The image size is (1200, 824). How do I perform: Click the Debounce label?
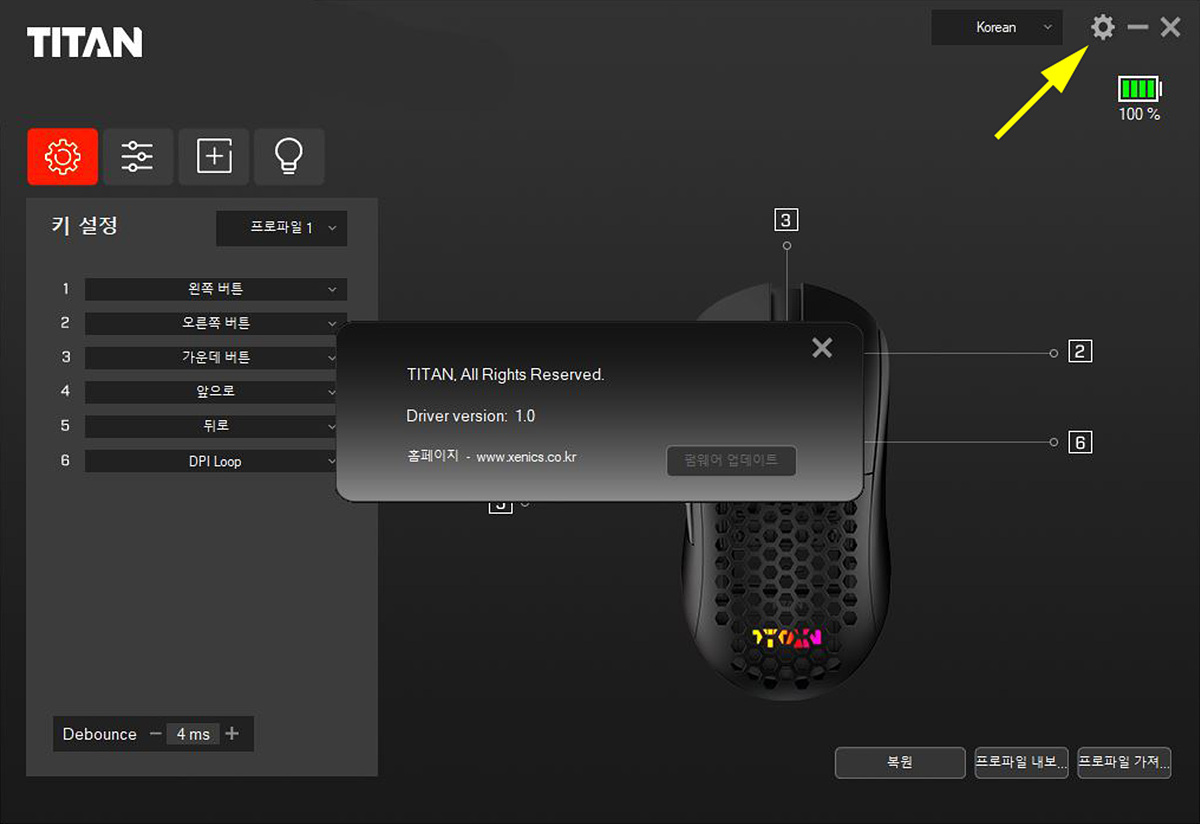pyautogui.click(x=99, y=734)
